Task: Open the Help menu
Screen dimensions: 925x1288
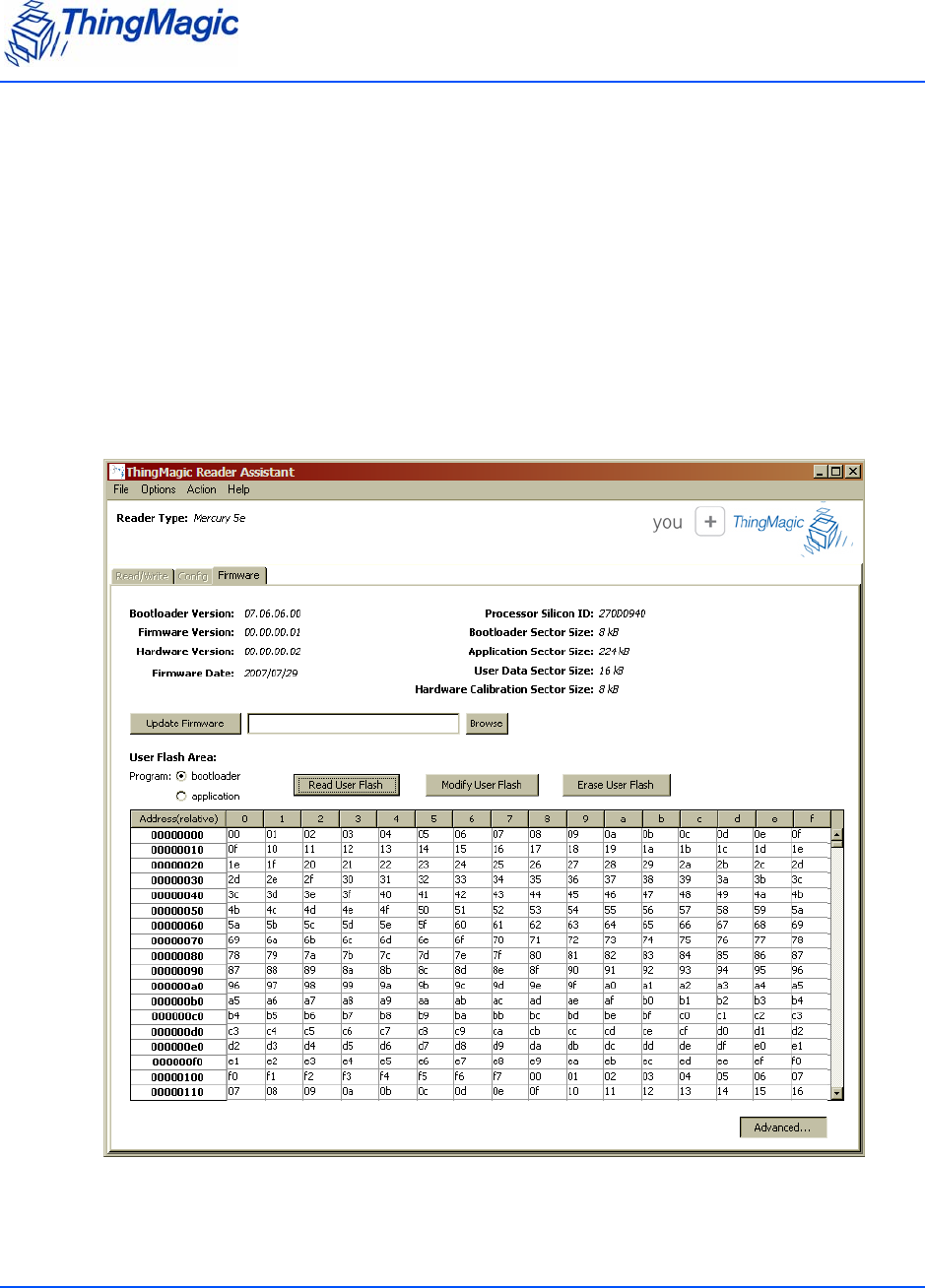Action: coord(238,489)
